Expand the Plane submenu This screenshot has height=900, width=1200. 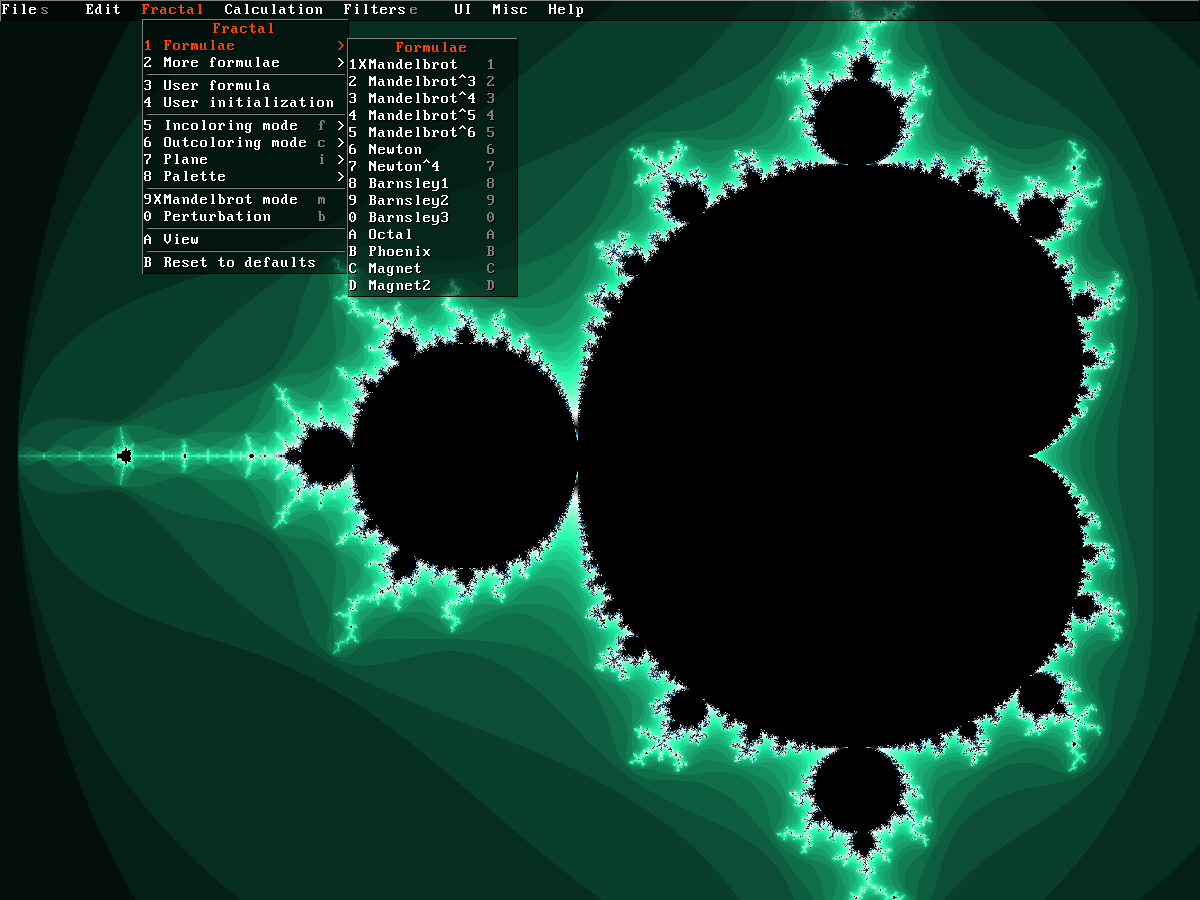pos(186,160)
